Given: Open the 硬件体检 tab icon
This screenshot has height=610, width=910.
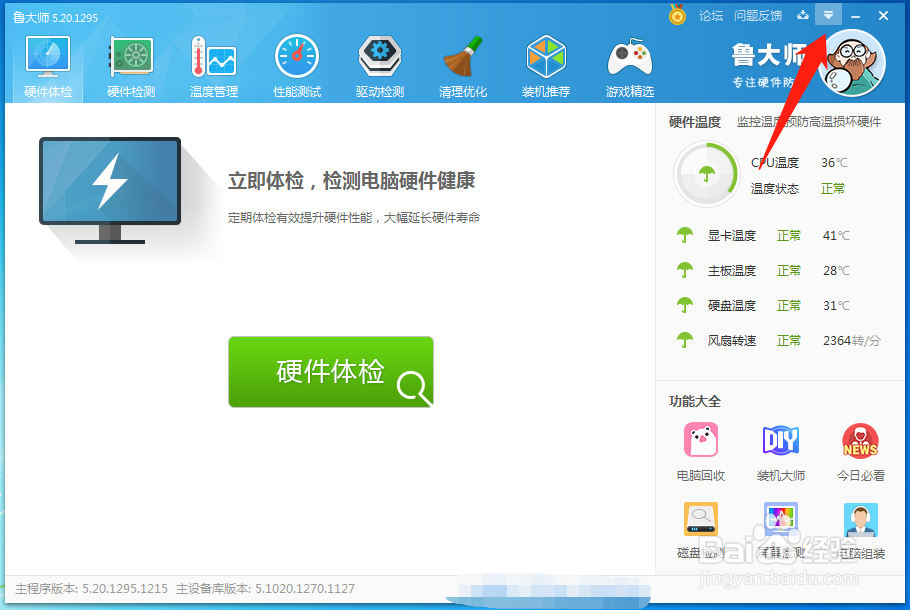Looking at the screenshot, I should pos(48,57).
